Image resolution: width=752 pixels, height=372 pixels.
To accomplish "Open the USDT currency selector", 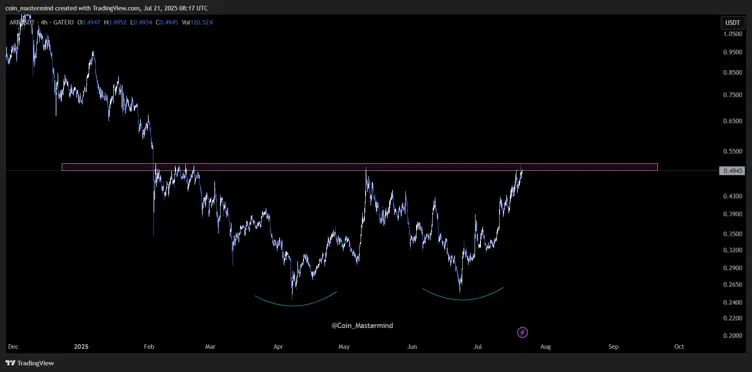I will coord(733,22).
